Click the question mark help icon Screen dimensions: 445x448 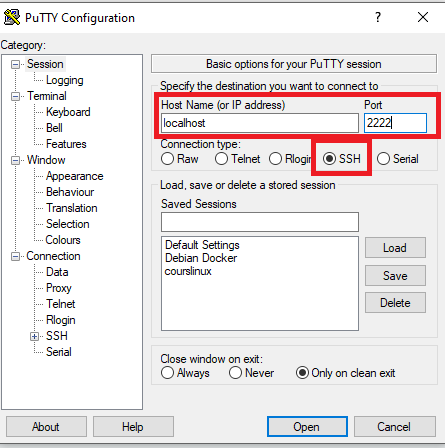pyautogui.click(x=378, y=17)
